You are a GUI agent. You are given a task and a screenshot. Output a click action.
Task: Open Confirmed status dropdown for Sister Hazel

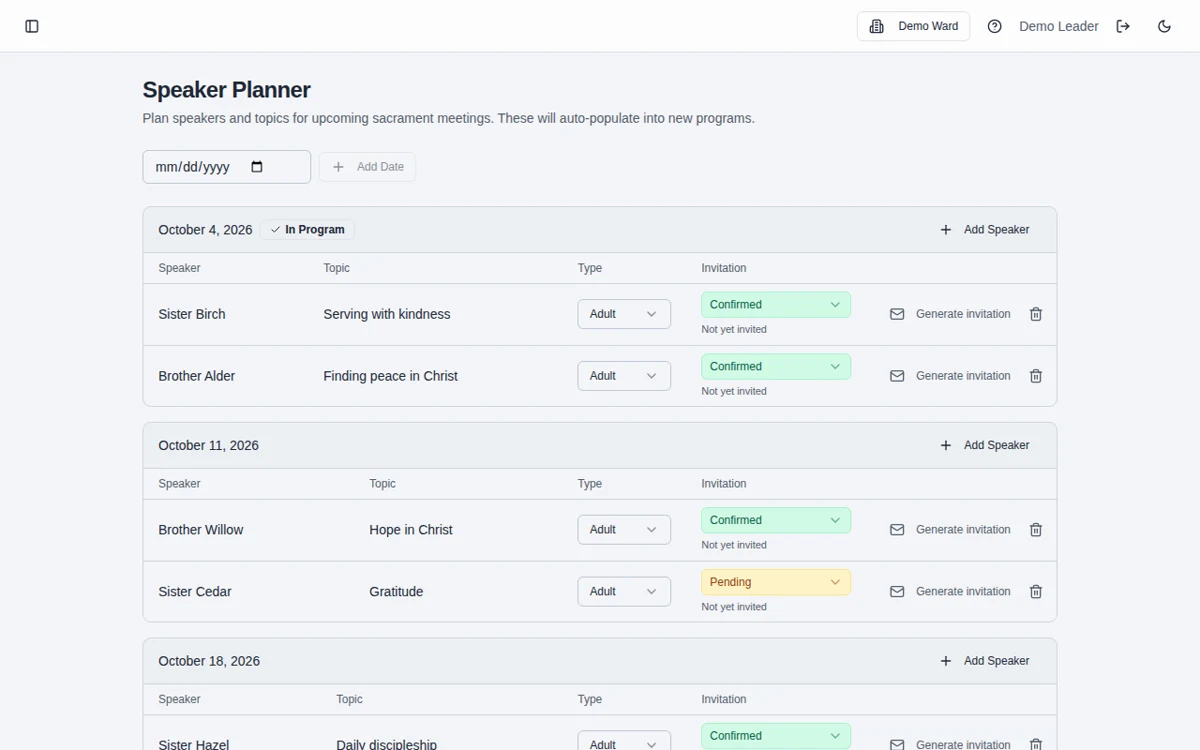click(776, 736)
